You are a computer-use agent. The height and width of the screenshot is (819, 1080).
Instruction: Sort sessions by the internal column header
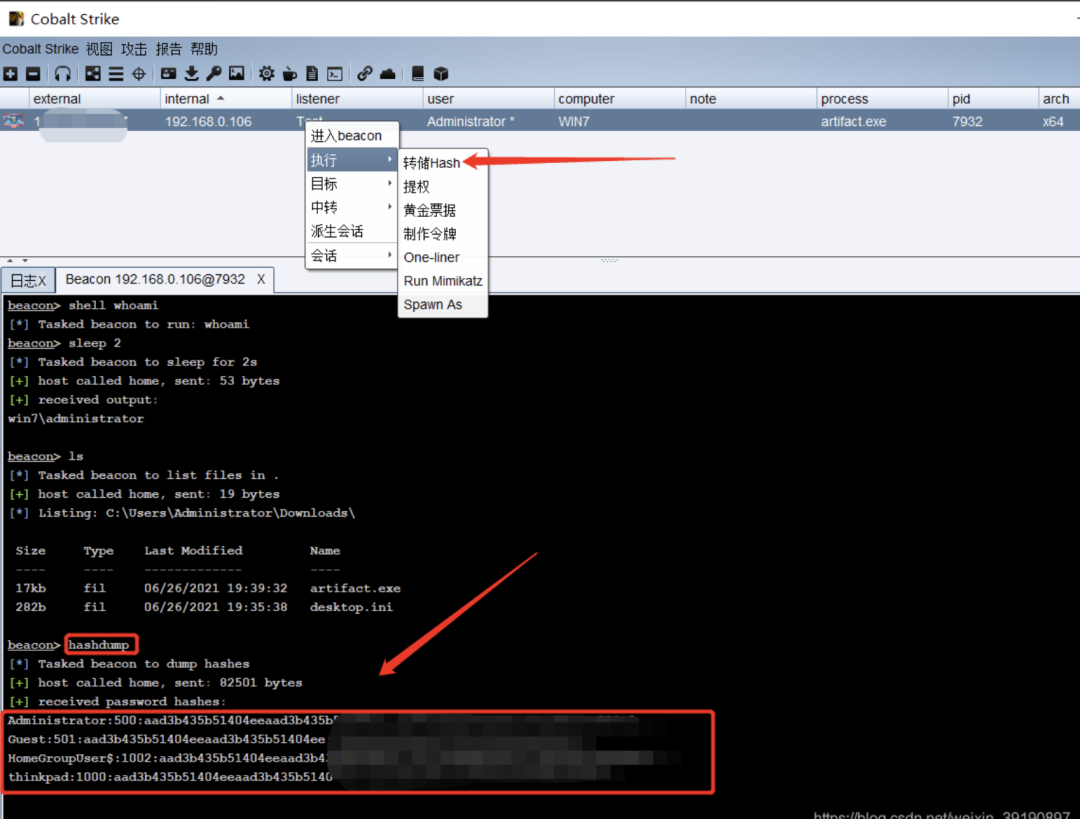tap(226, 99)
